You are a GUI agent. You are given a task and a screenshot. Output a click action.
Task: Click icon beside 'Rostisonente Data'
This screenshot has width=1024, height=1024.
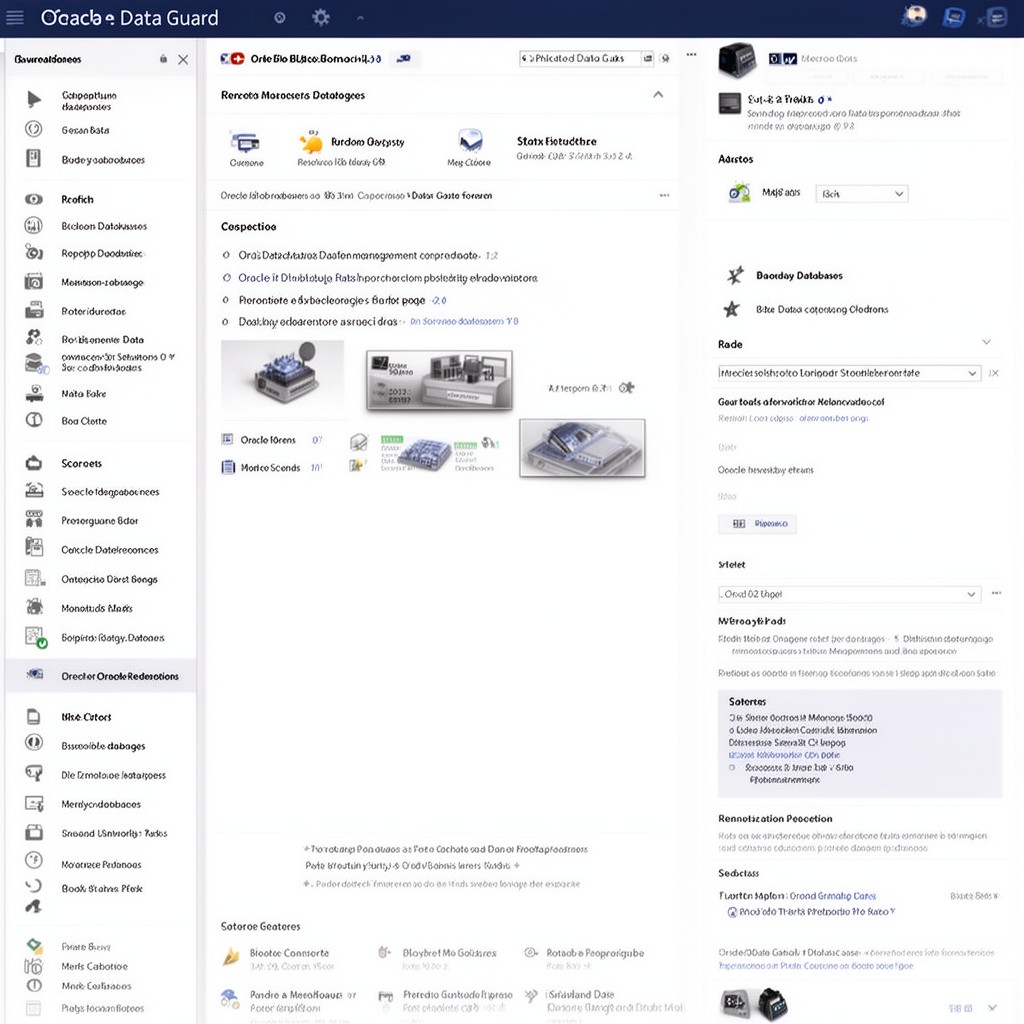(34, 338)
